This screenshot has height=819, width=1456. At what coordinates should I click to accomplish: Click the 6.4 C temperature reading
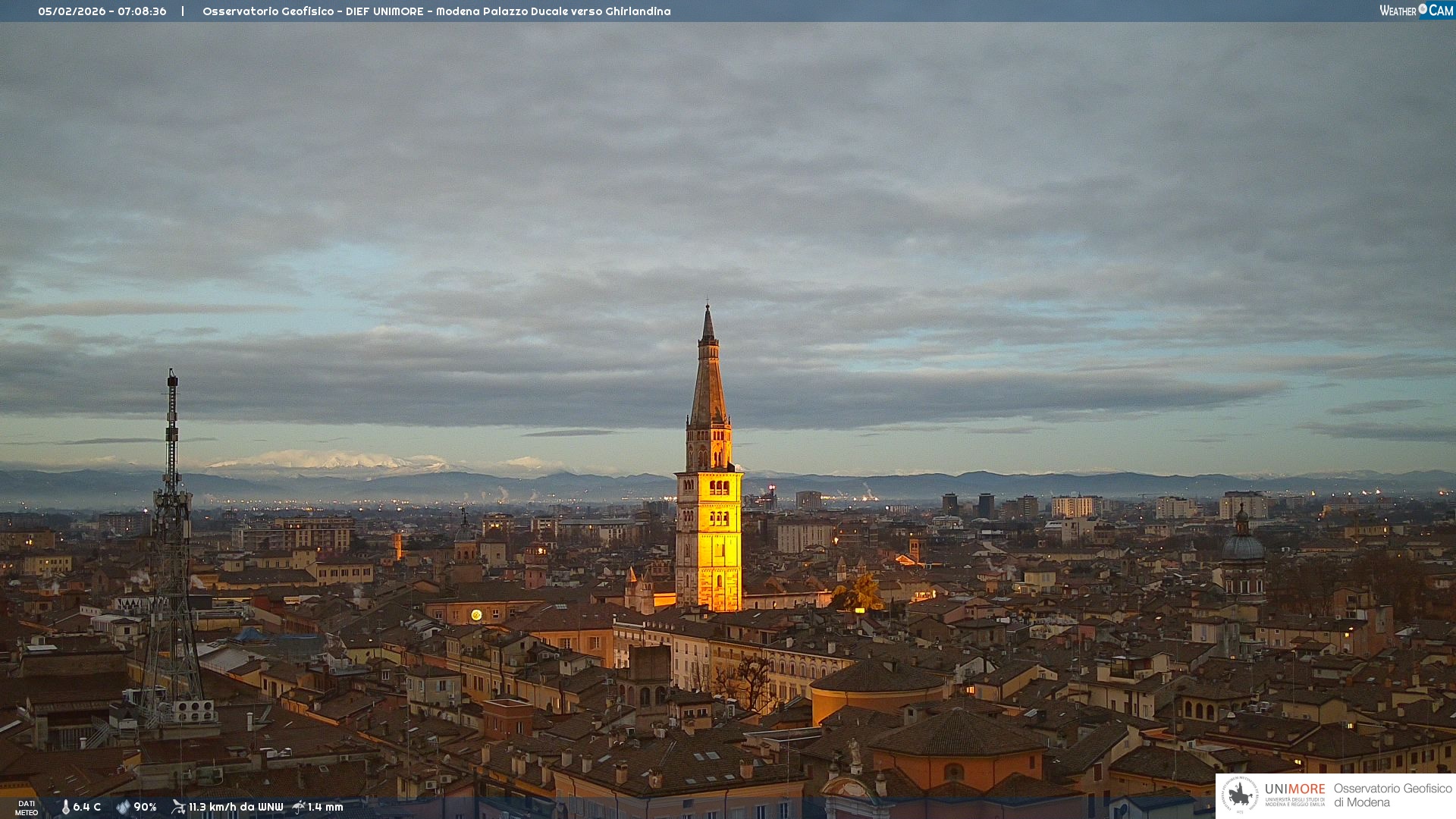87,807
